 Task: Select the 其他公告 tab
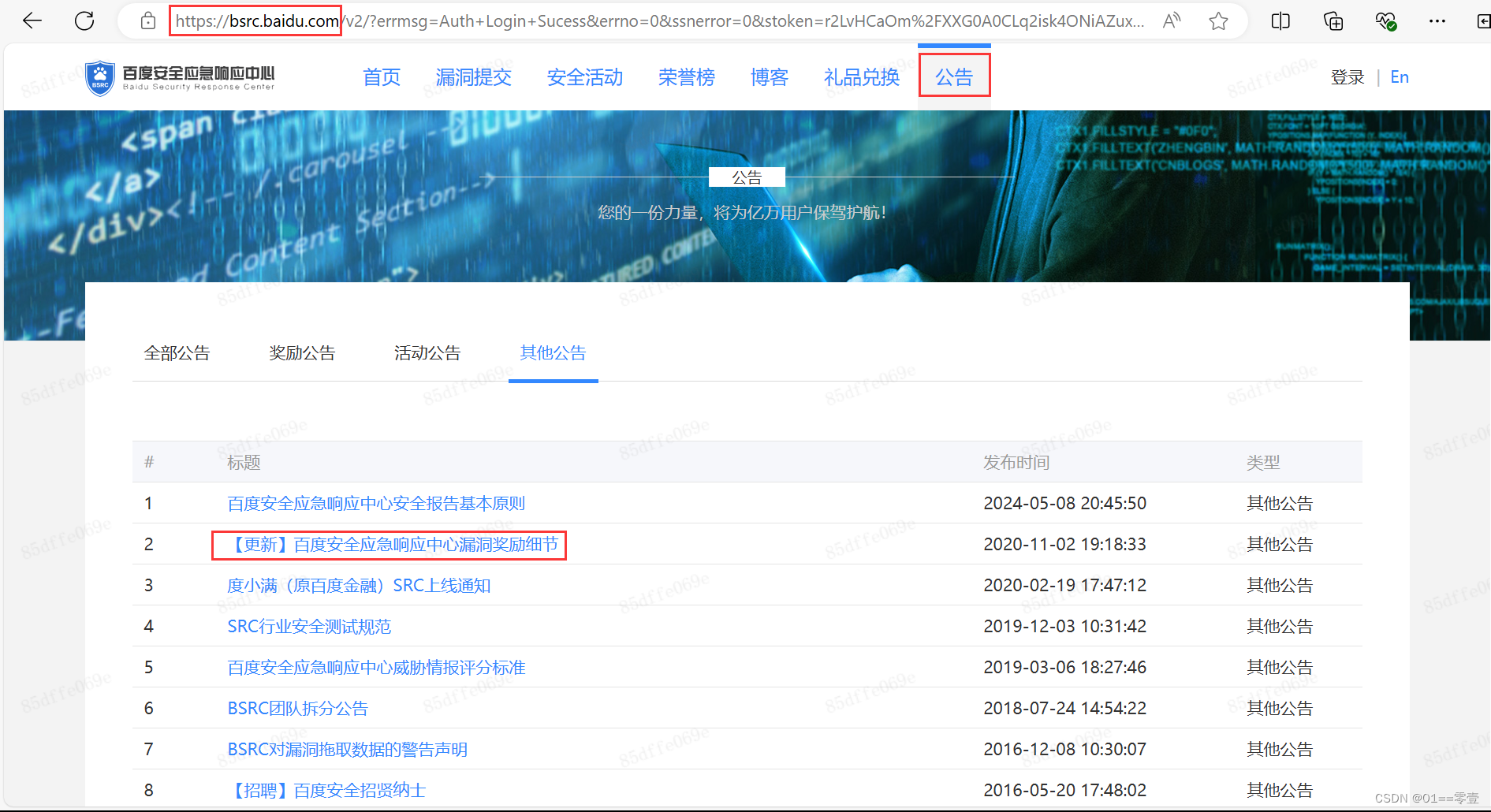point(553,353)
